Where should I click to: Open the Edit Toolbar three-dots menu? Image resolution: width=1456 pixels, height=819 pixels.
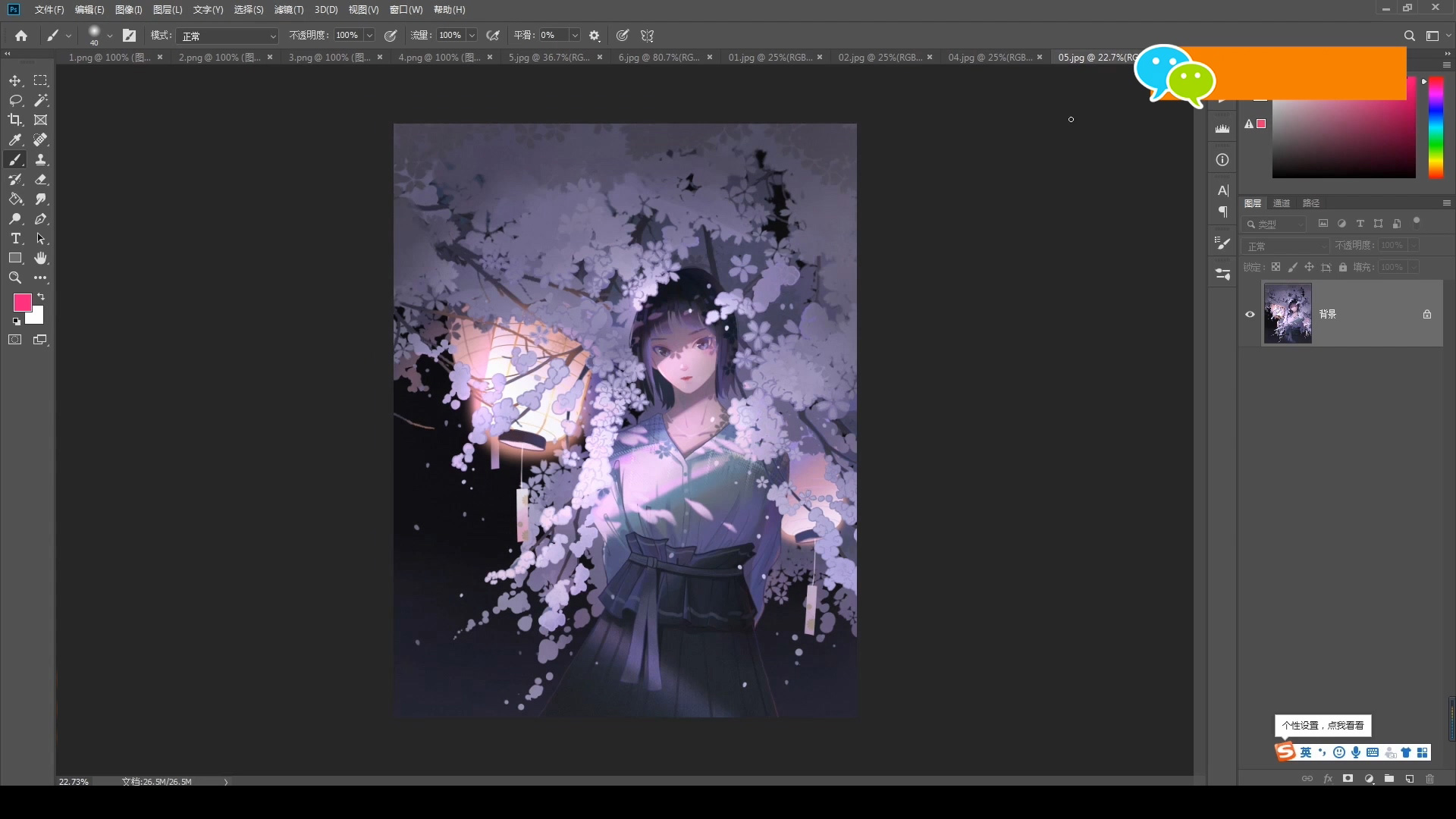(41, 278)
